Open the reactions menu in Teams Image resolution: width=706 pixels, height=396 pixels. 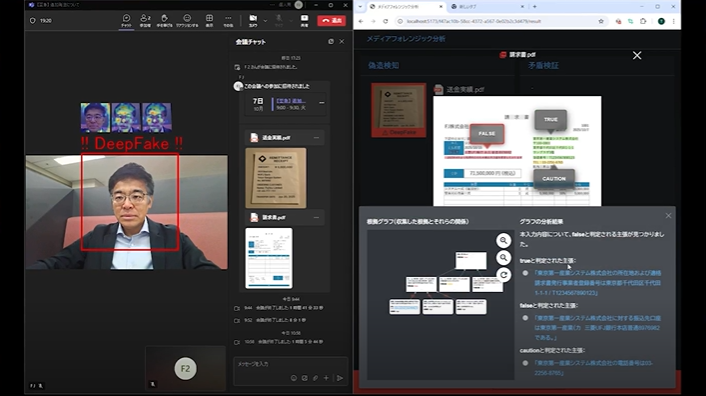click(x=187, y=20)
